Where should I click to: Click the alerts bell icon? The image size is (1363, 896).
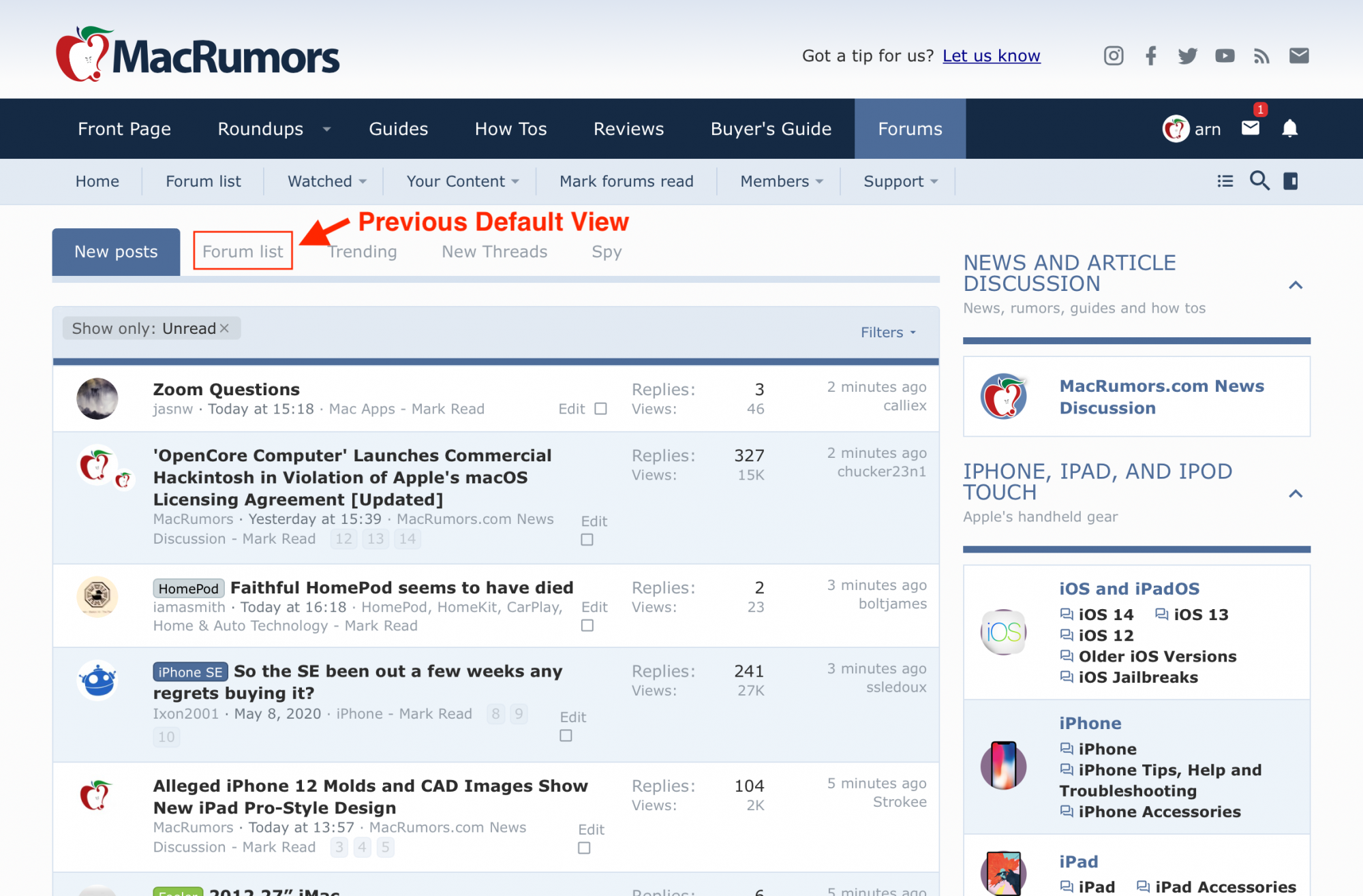pos(1289,128)
